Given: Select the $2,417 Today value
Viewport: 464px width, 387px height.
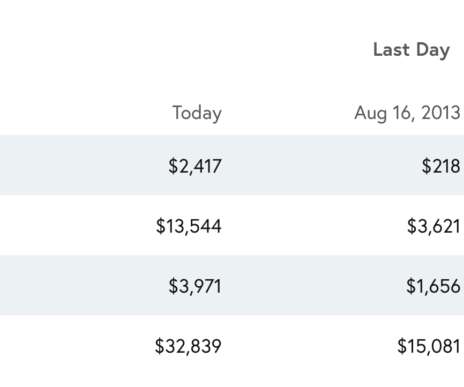Looking at the screenshot, I should [195, 166].
